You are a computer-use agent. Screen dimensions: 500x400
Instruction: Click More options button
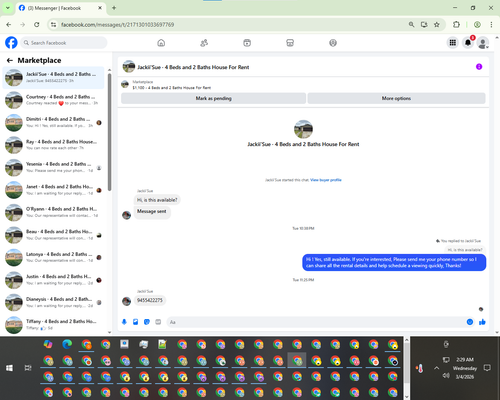pos(396,98)
